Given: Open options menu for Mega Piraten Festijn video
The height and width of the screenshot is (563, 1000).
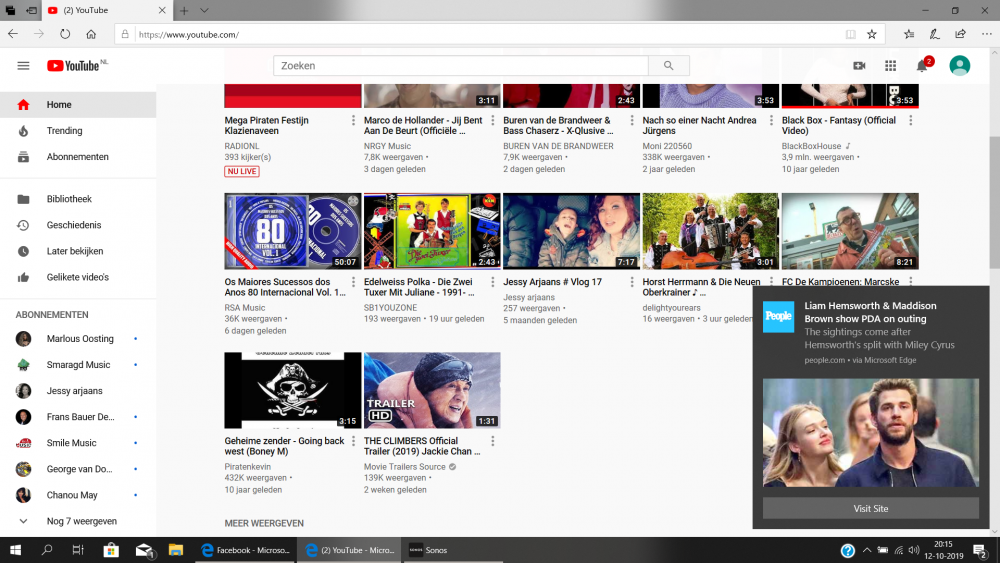Looking at the screenshot, I should point(353,121).
